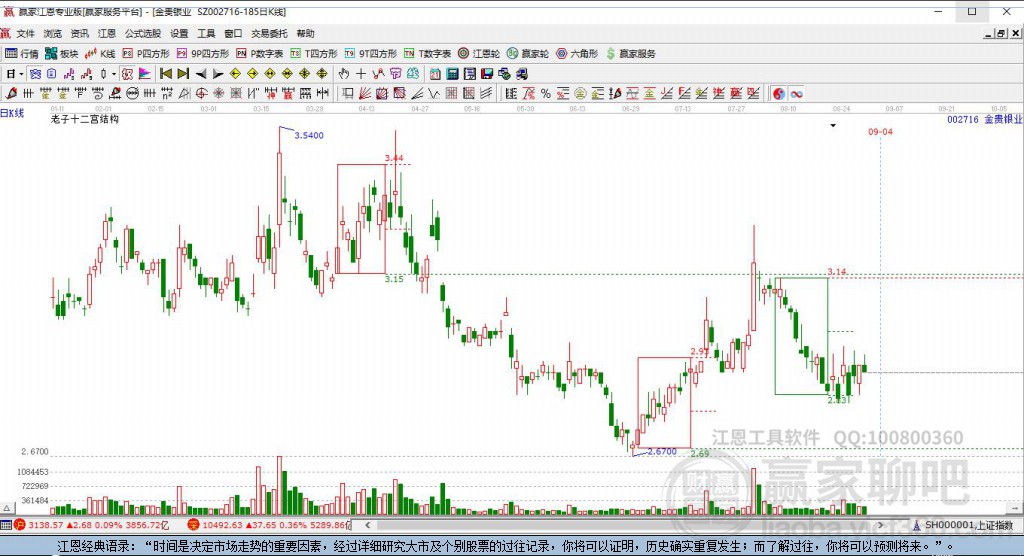The height and width of the screenshot is (556, 1024).
Task: Click the save floppy disk icon
Action: [x=488, y=74]
